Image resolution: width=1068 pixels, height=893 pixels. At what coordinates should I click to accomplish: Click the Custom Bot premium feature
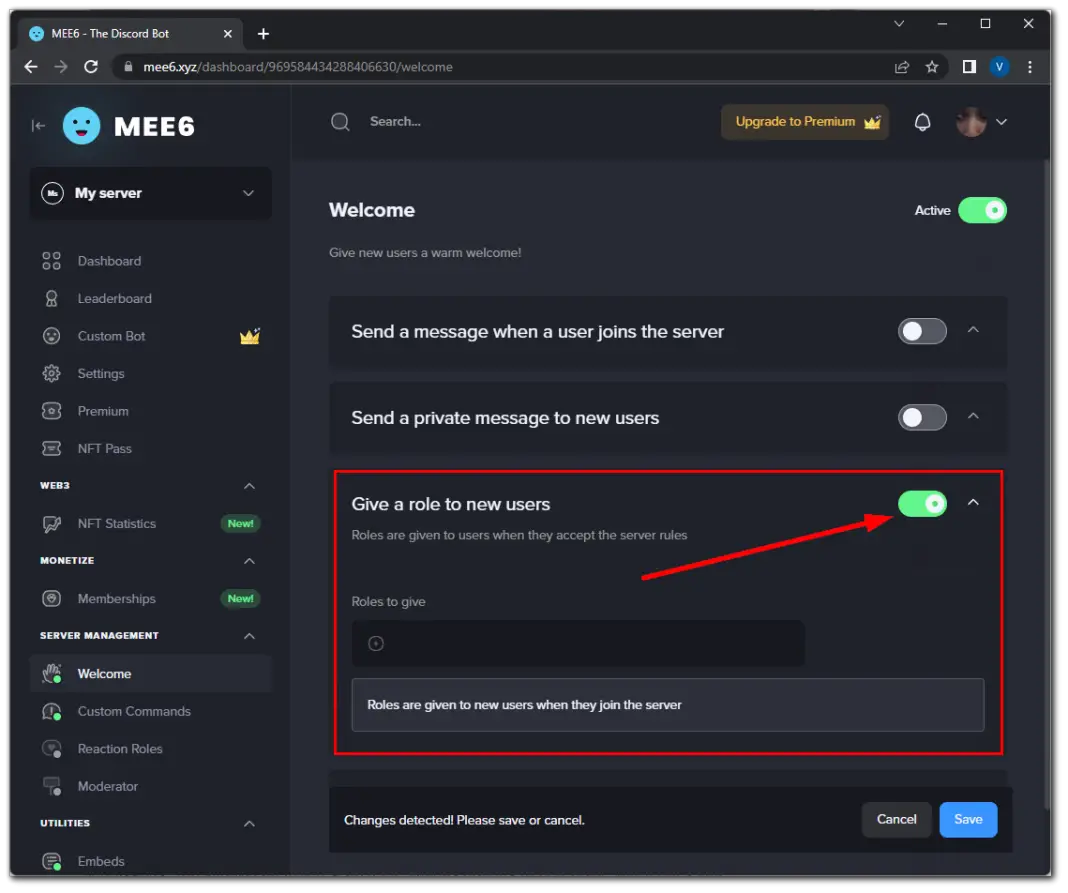111,336
